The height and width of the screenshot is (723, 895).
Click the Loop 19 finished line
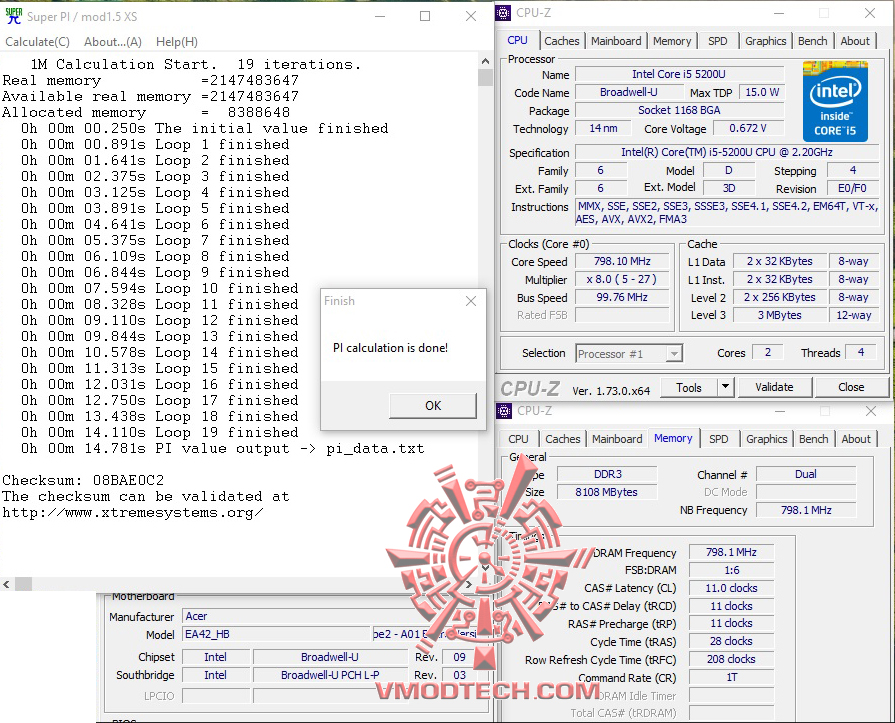(x=159, y=433)
